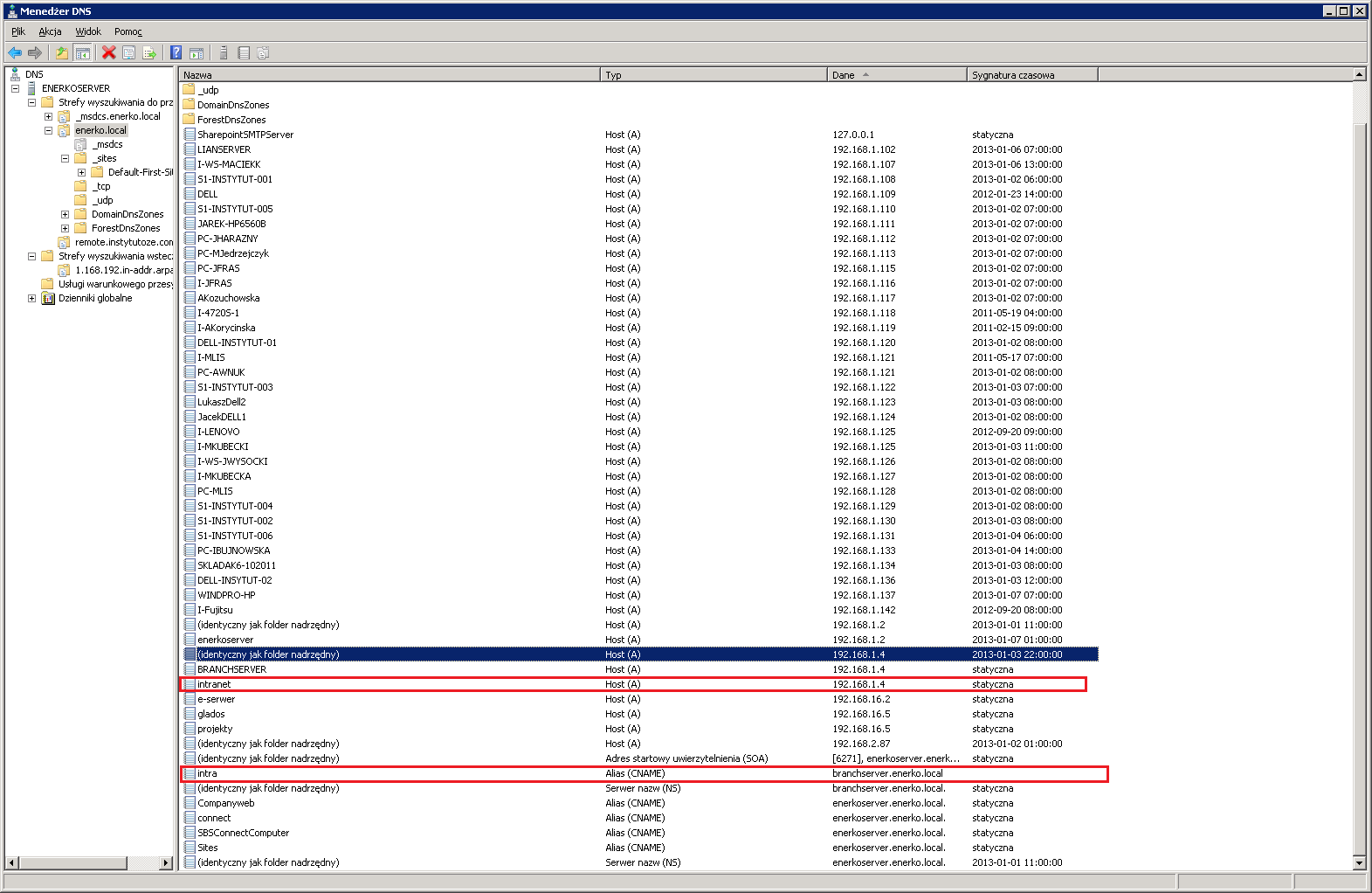Select the WINDPRO-HP host record
1372x893 pixels.
point(639,595)
